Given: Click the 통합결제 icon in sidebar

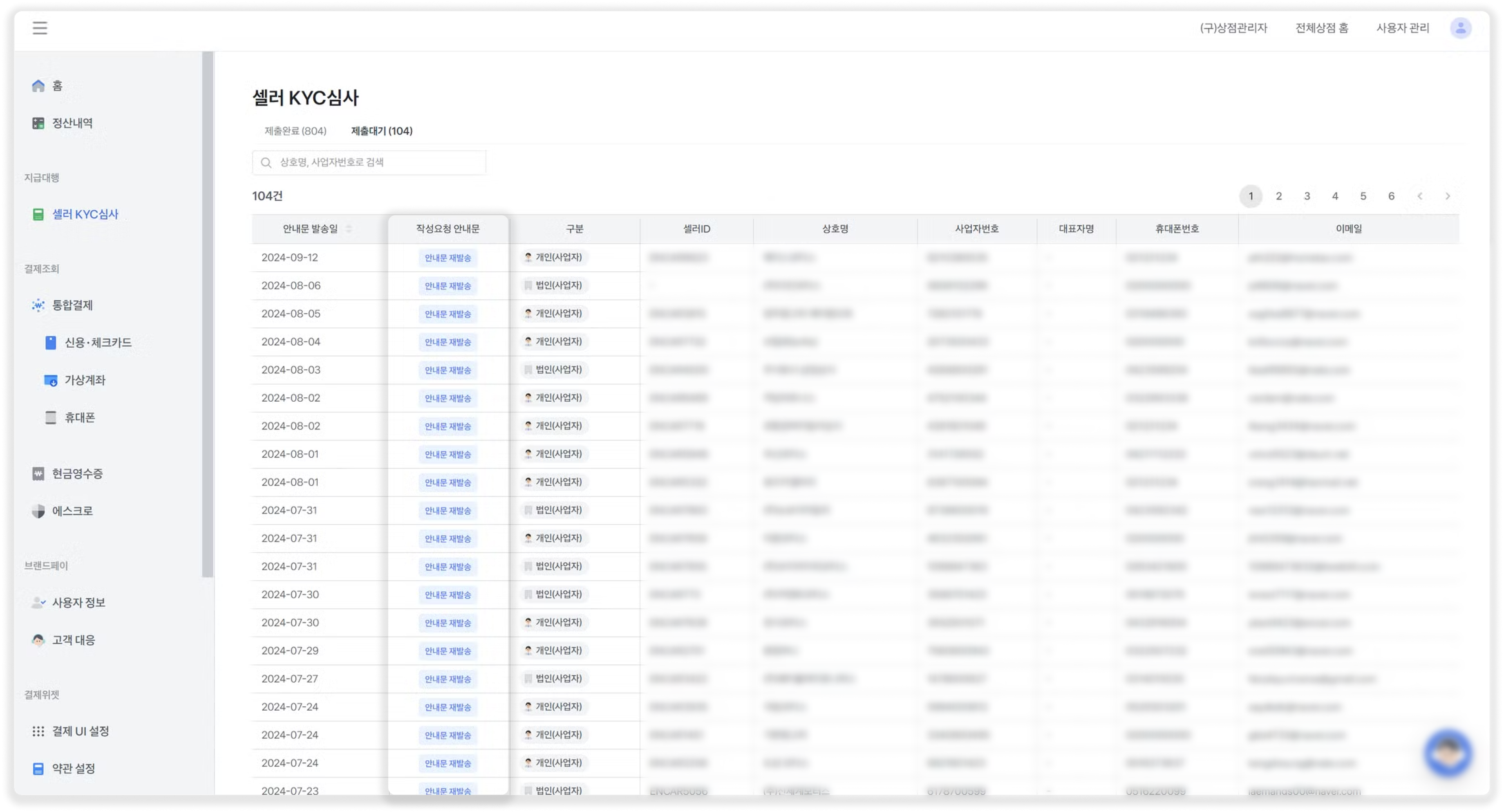Looking at the screenshot, I should (38, 305).
